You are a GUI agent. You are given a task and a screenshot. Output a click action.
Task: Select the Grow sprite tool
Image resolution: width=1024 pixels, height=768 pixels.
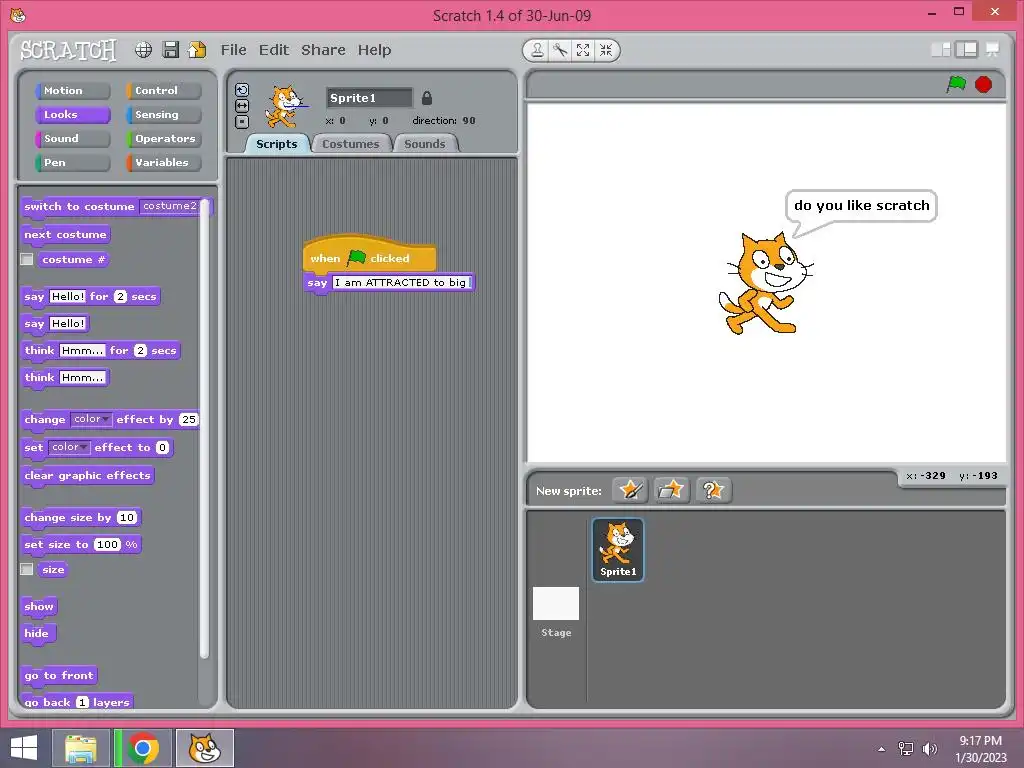(583, 50)
